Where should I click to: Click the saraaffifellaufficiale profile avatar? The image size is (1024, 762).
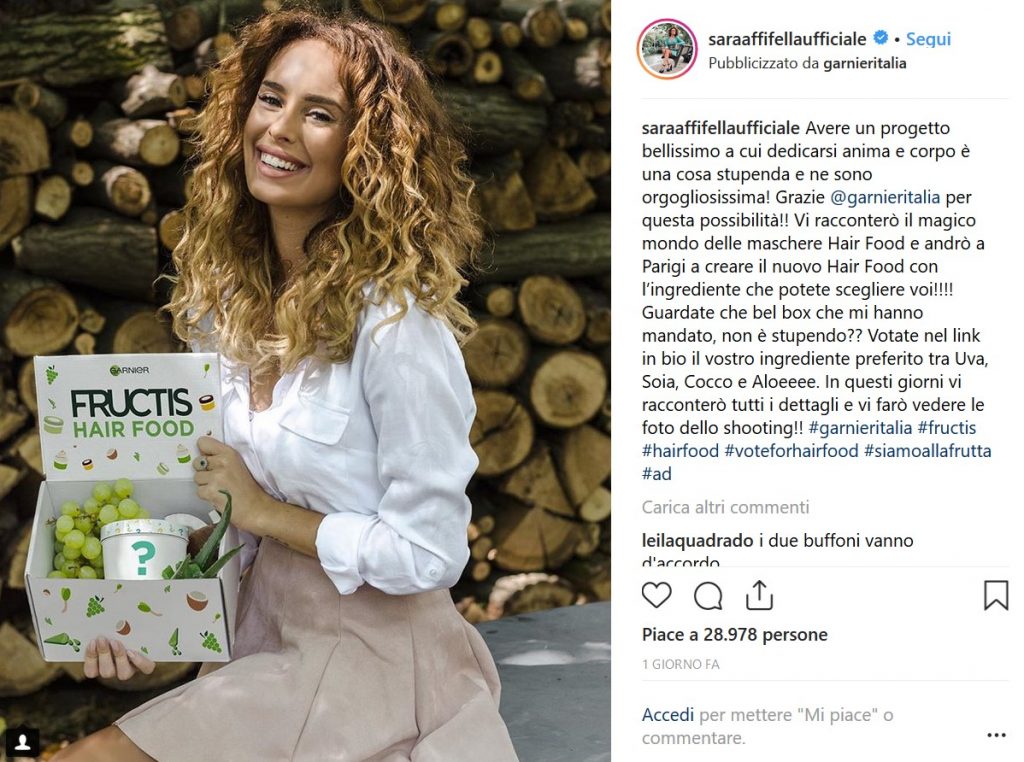[x=667, y=49]
